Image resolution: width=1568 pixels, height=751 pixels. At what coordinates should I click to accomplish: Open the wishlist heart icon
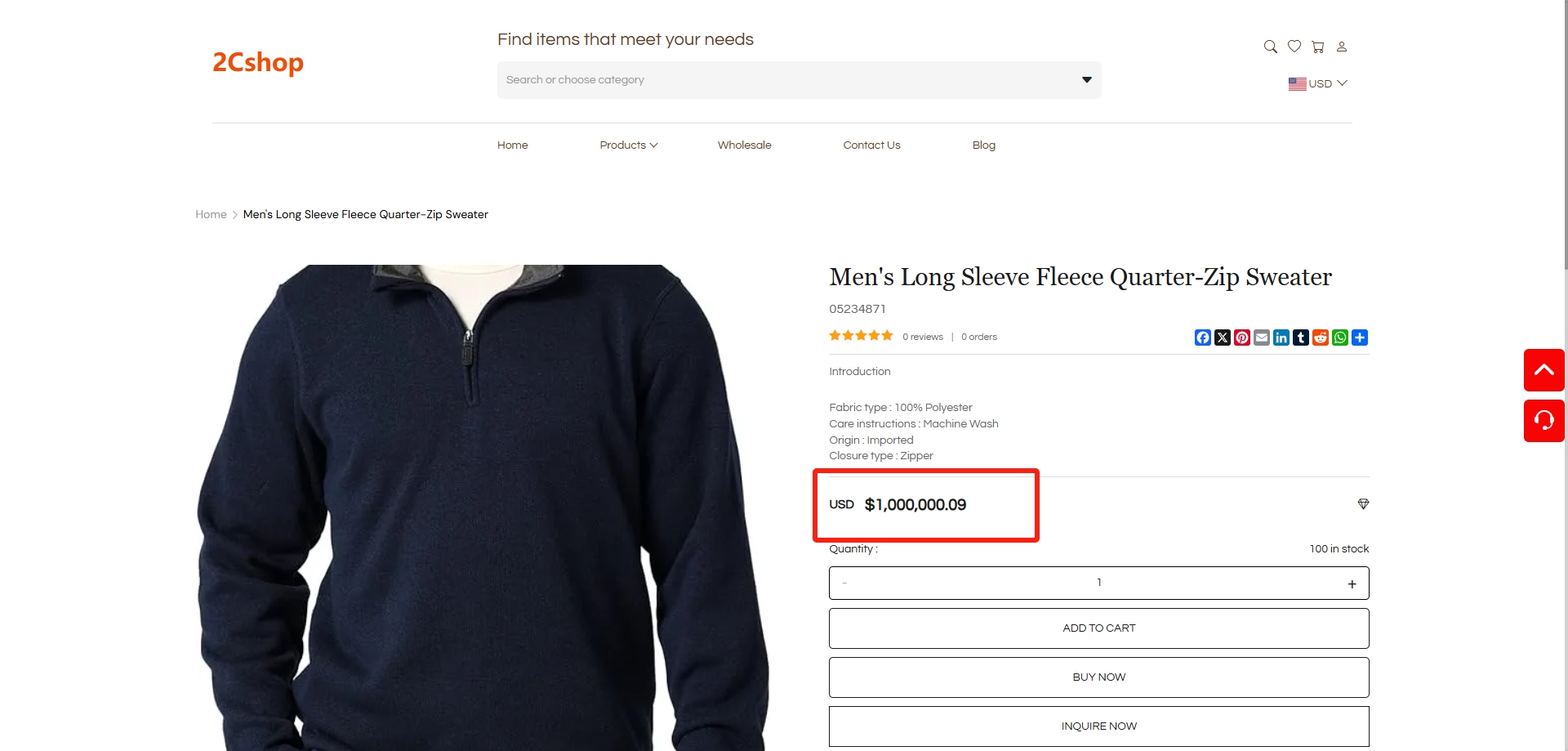(1294, 47)
